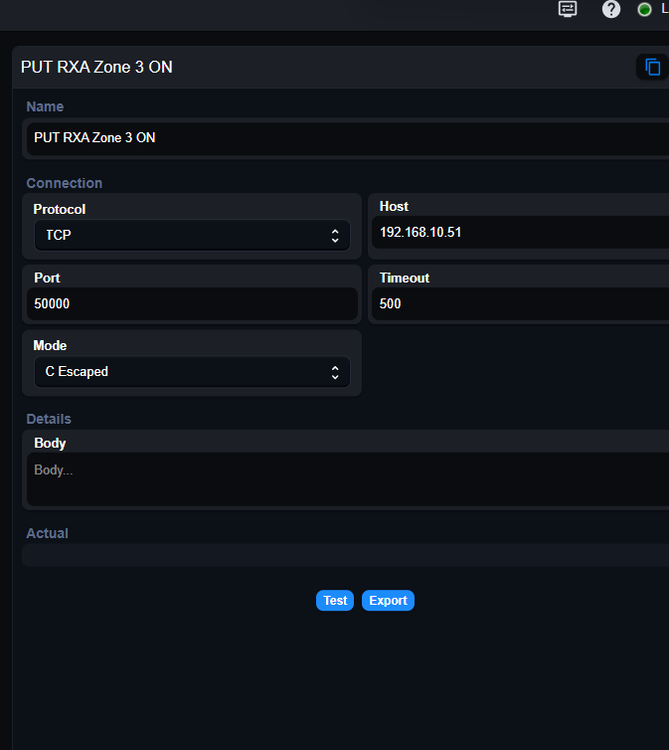Open the Protocol dropdown set to TCP
Viewport: 669px width, 750px height.
click(x=192, y=235)
